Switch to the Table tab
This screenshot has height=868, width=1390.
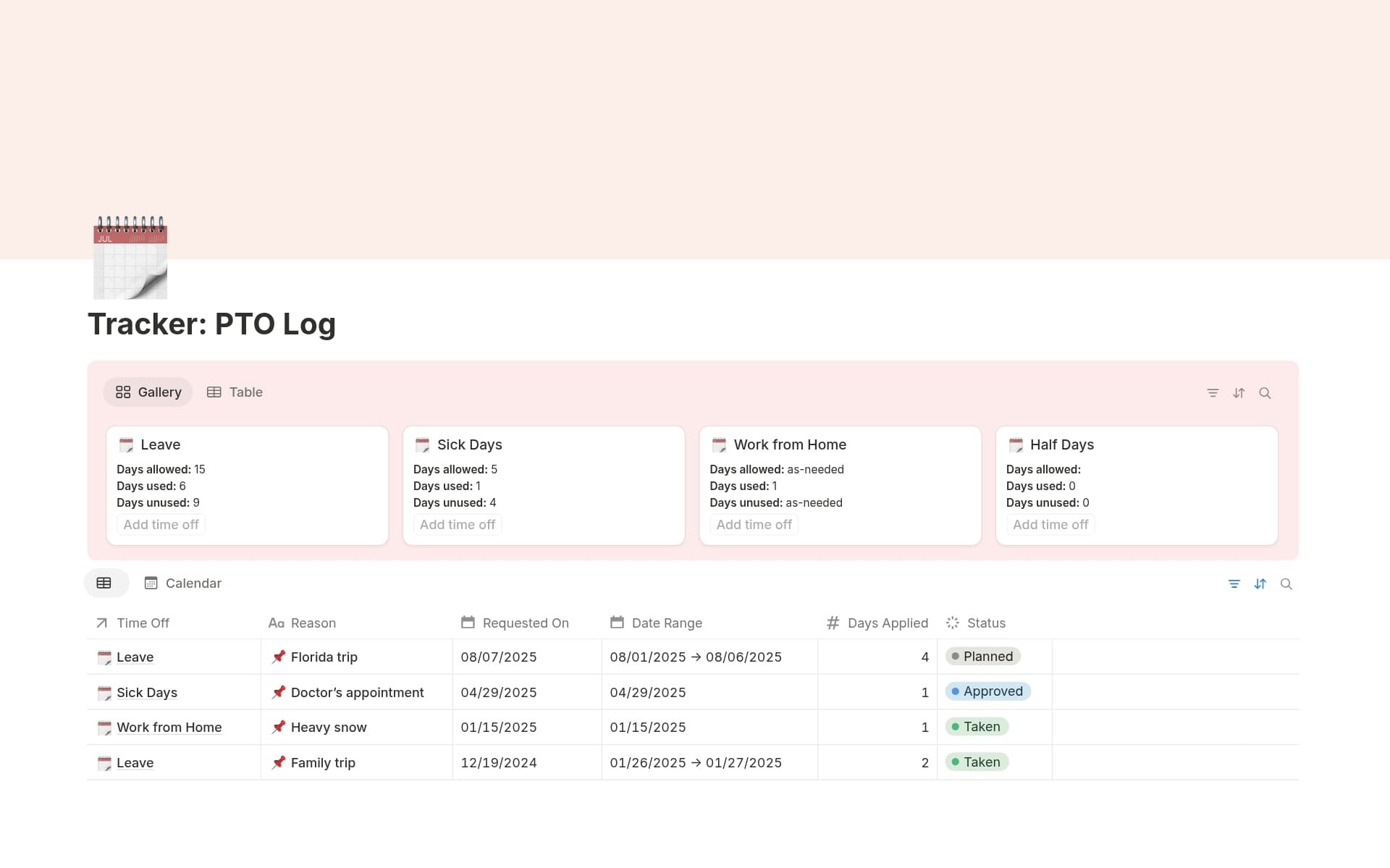(x=235, y=392)
